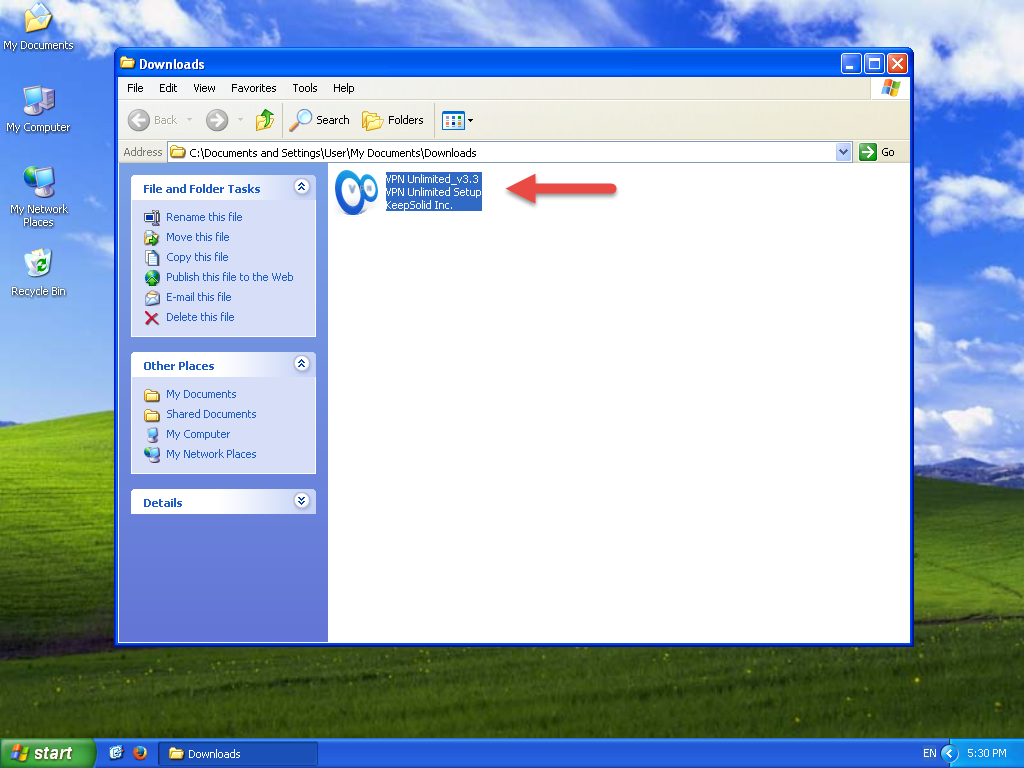Viewport: 1024px width, 768px height.
Task: Click the Forward arrow toolbar button
Action: (x=217, y=120)
